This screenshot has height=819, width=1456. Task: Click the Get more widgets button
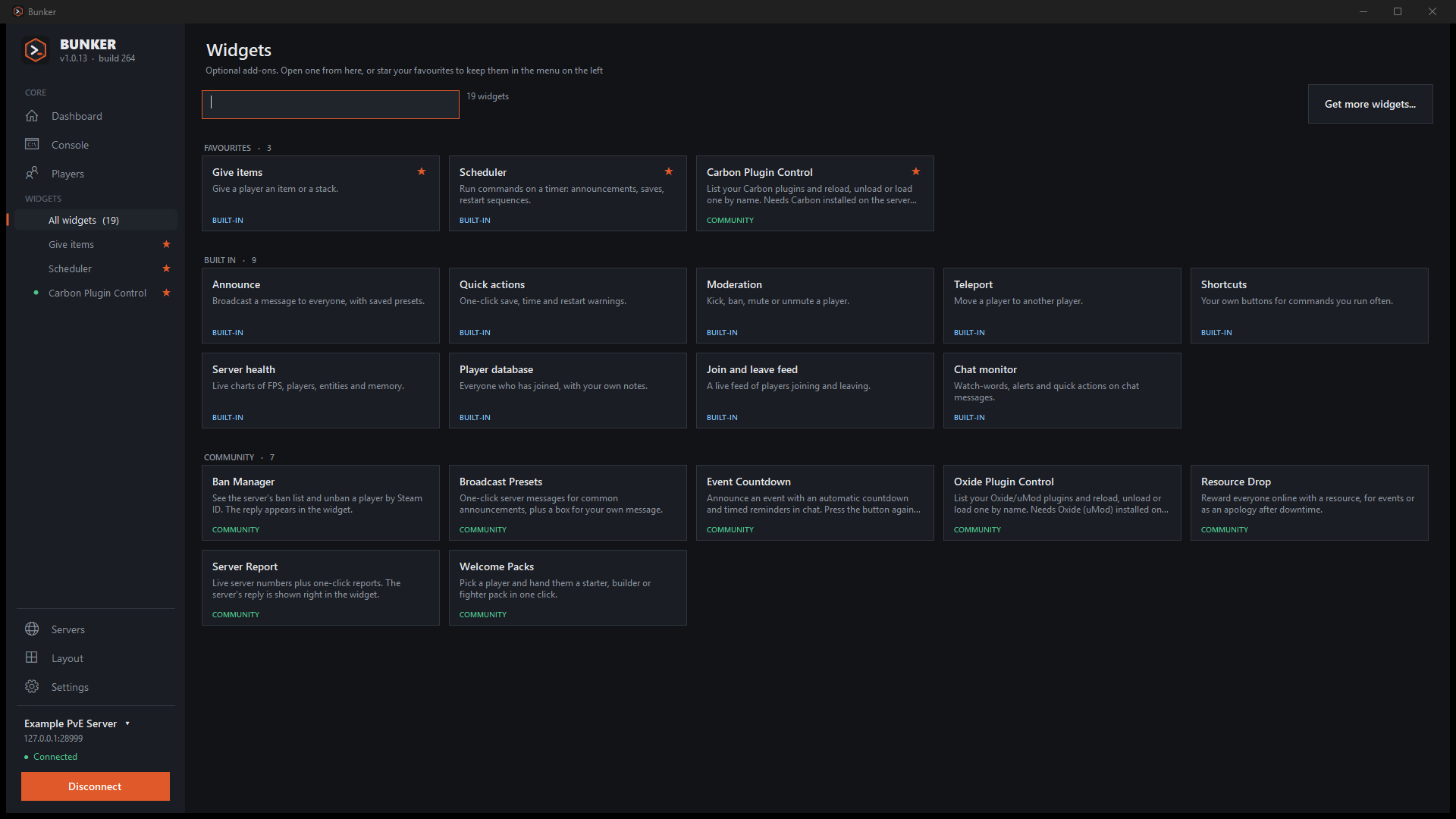pyautogui.click(x=1370, y=104)
